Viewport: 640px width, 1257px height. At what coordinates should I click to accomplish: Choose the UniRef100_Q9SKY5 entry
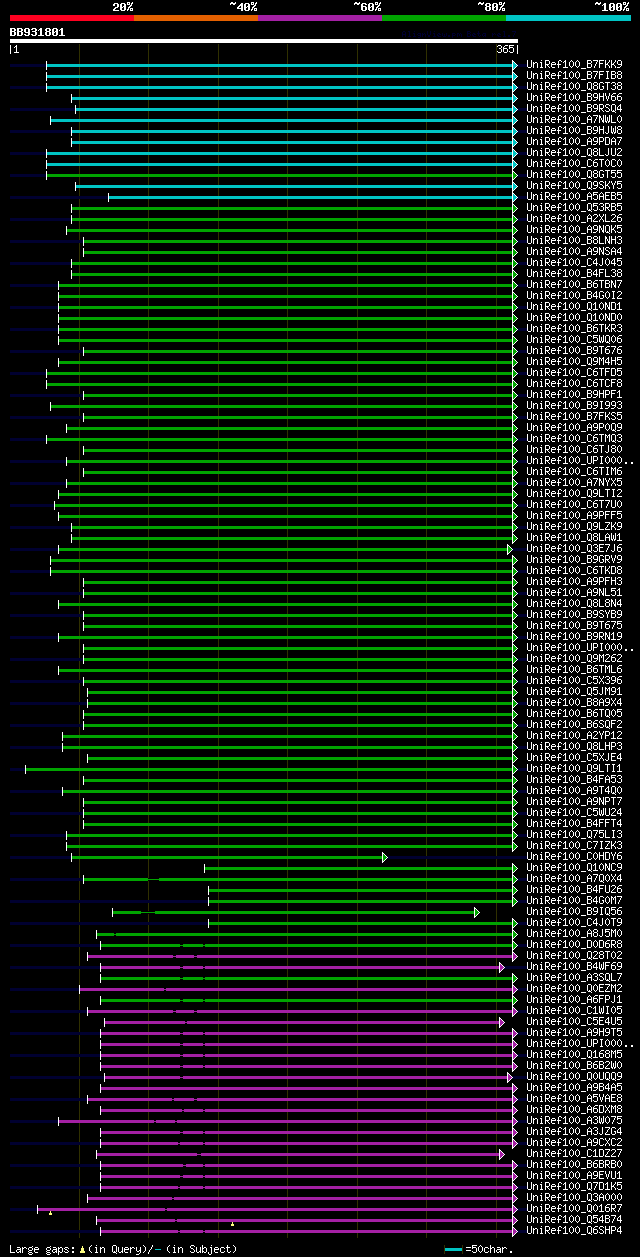pos(574,186)
